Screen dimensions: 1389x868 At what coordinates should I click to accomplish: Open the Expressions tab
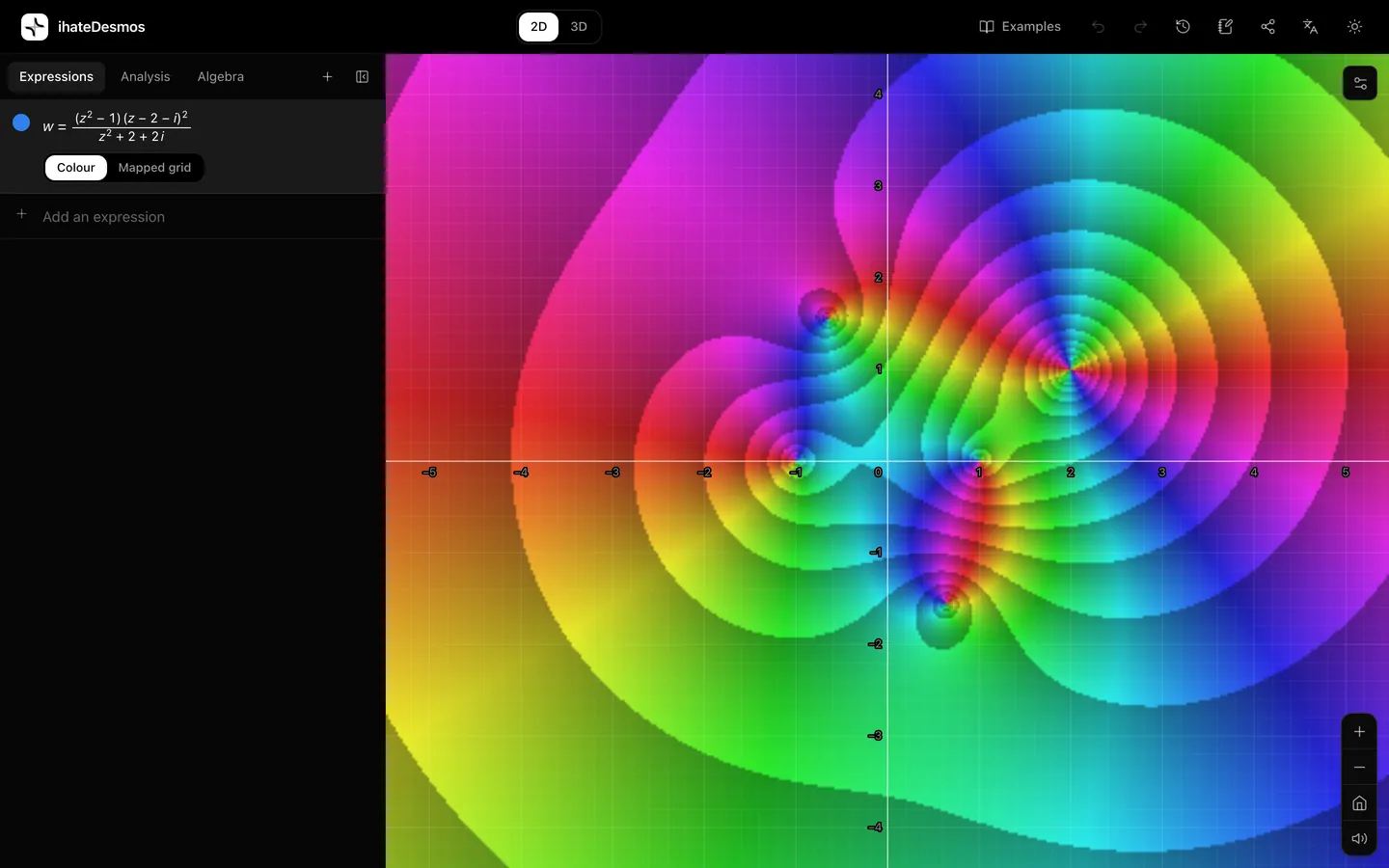tap(56, 77)
